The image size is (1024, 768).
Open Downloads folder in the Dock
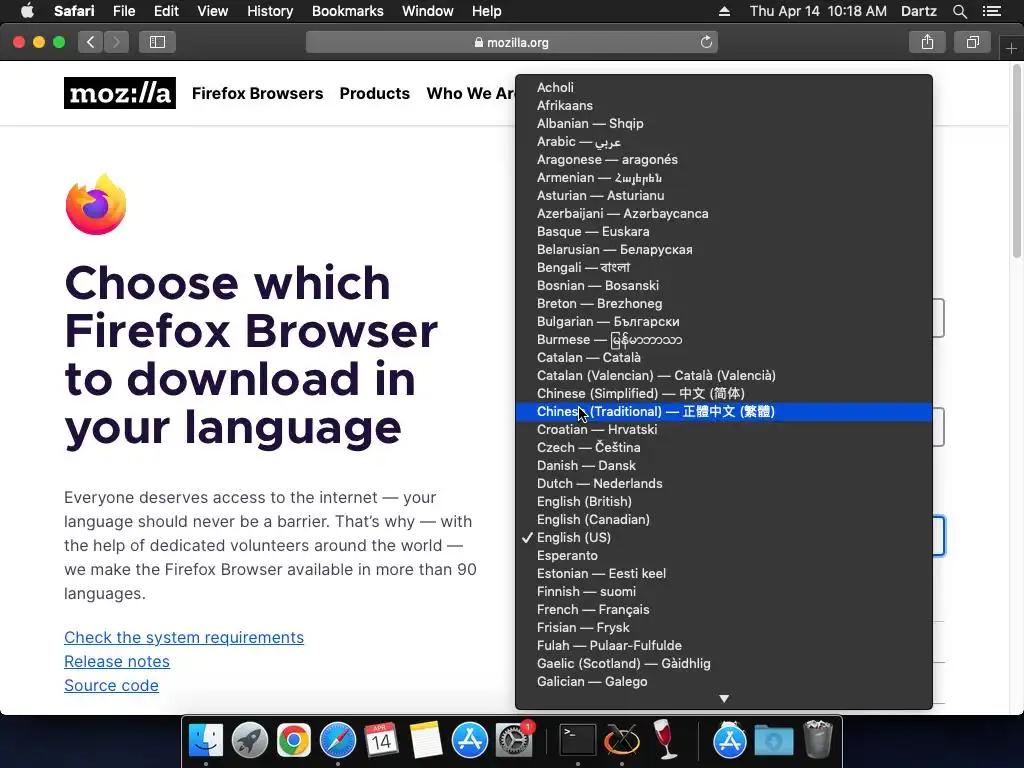[774, 741]
